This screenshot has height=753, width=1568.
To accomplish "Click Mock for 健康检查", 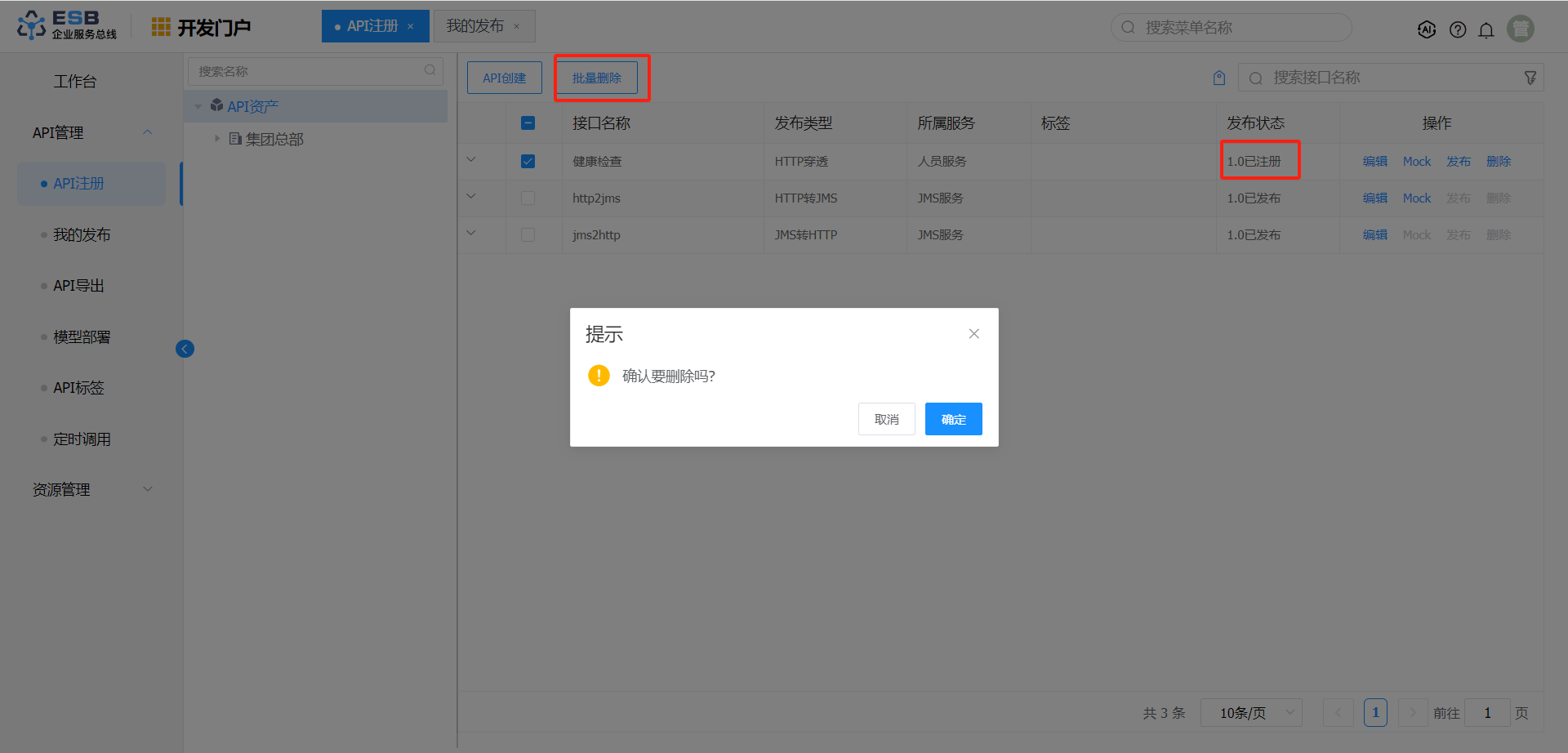I will [x=1417, y=162].
